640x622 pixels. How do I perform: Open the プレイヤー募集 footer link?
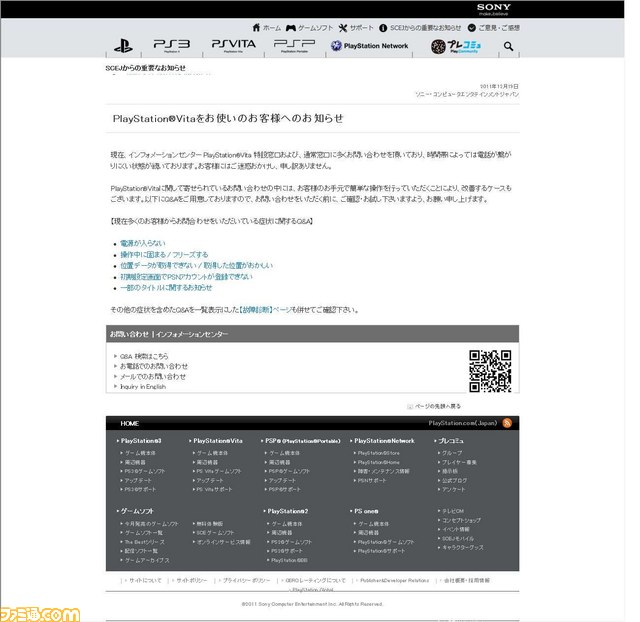459,462
